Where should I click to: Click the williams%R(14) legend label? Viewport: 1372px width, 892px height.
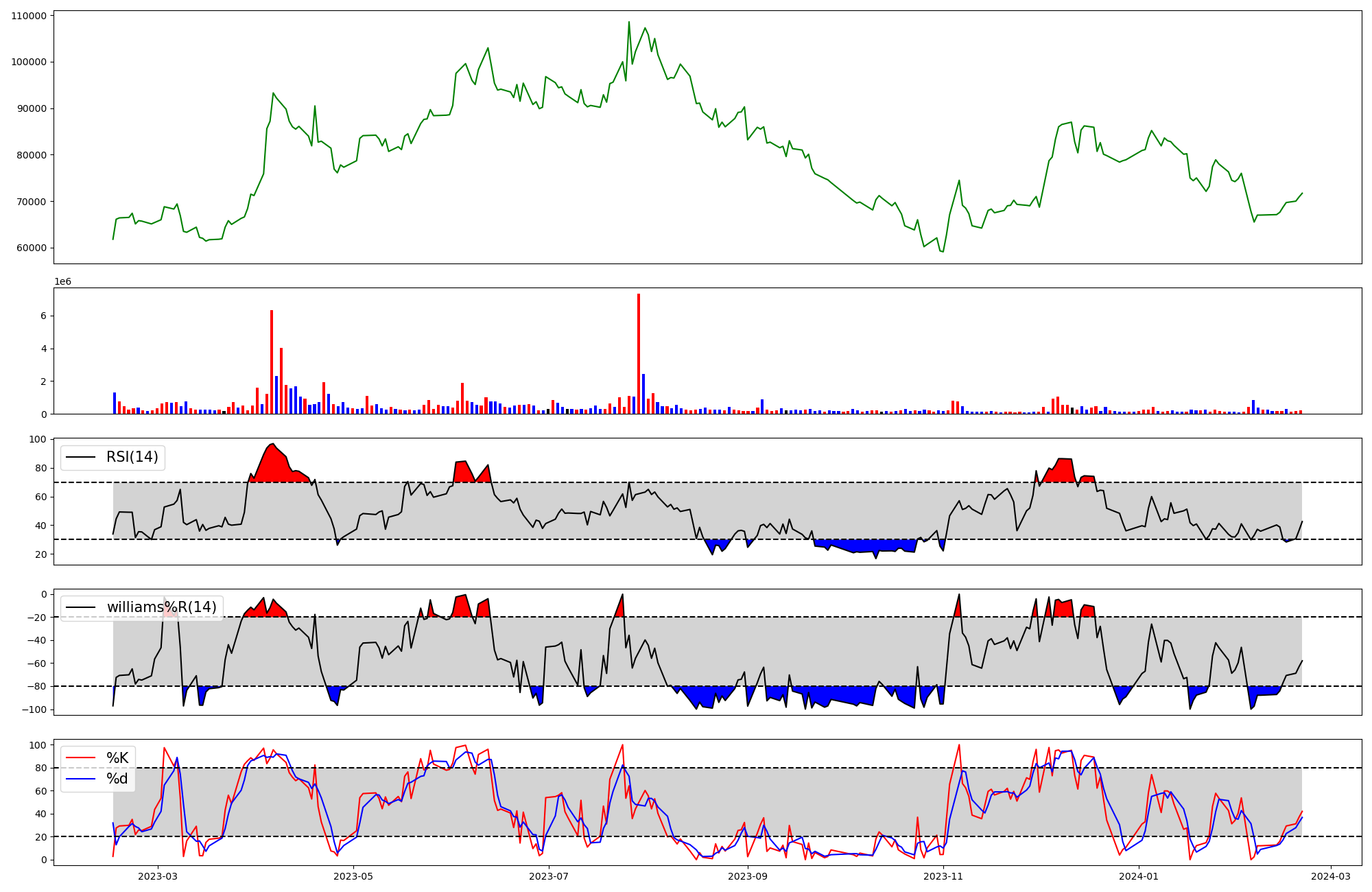(x=161, y=607)
